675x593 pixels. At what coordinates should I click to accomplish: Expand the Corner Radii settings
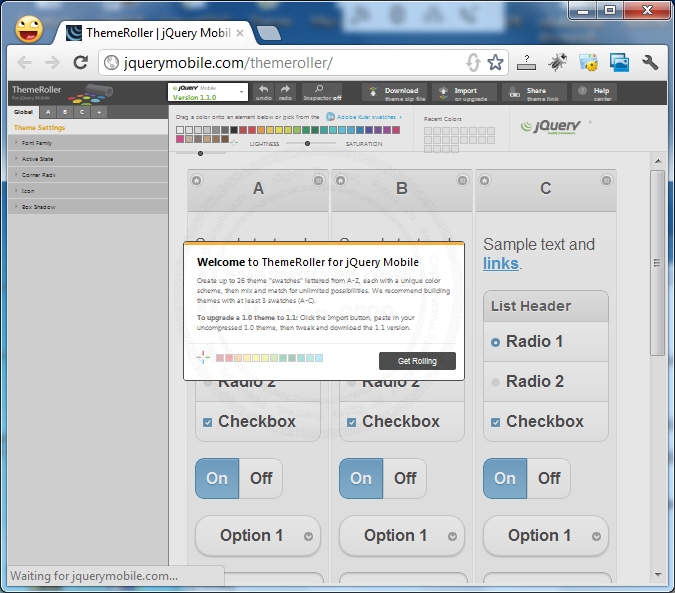tap(88, 175)
